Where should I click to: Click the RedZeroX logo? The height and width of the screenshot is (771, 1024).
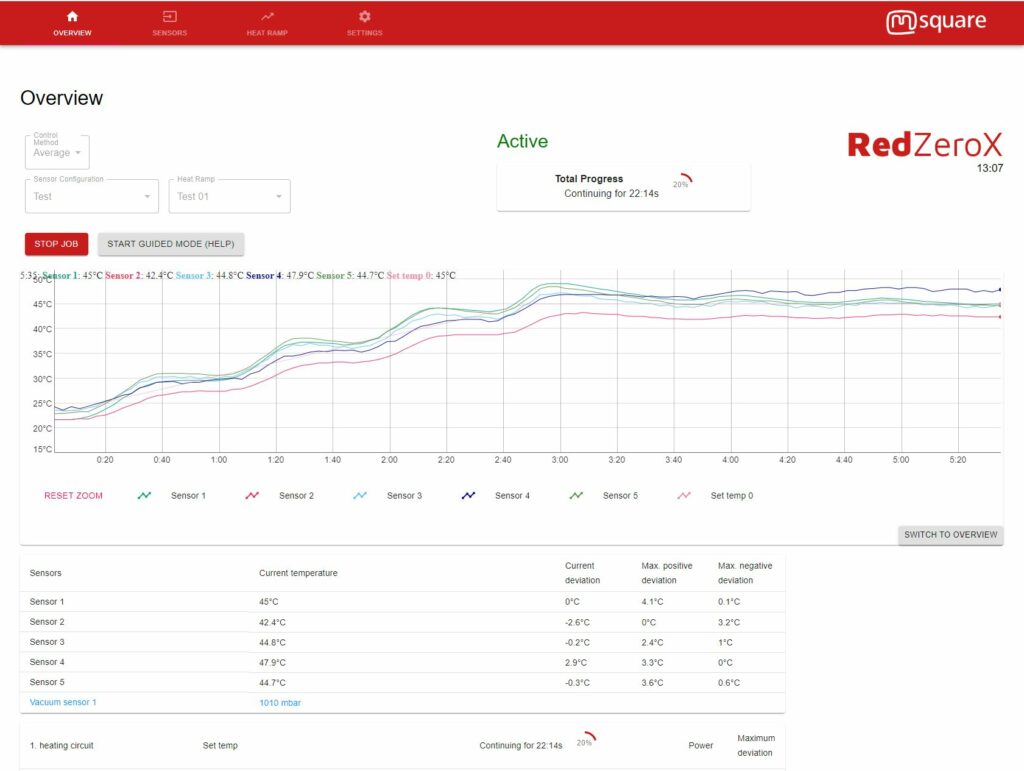tap(924, 144)
